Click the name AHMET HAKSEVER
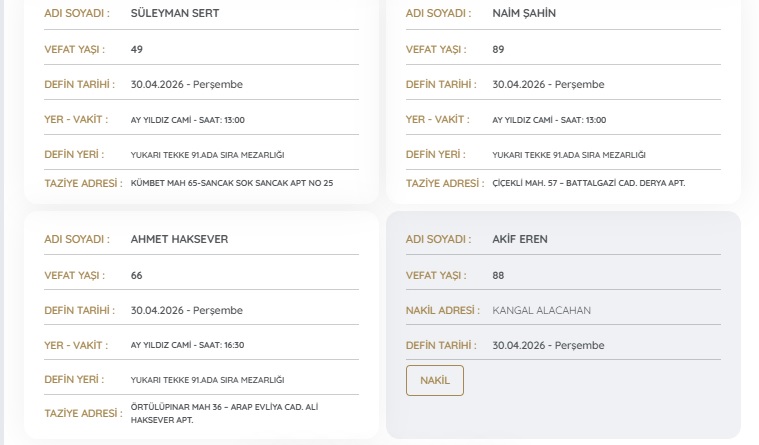The width and height of the screenshot is (759, 445). coord(179,239)
